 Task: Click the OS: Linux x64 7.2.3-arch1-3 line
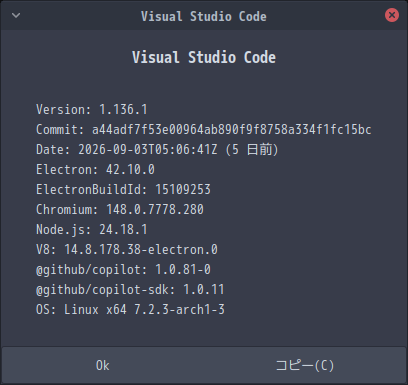click(130, 310)
